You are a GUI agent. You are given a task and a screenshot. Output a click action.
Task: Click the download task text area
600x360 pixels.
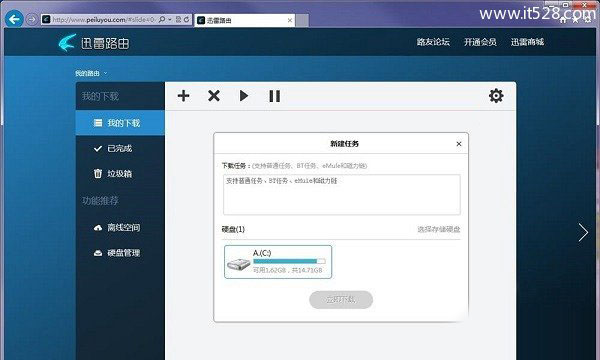coord(342,194)
